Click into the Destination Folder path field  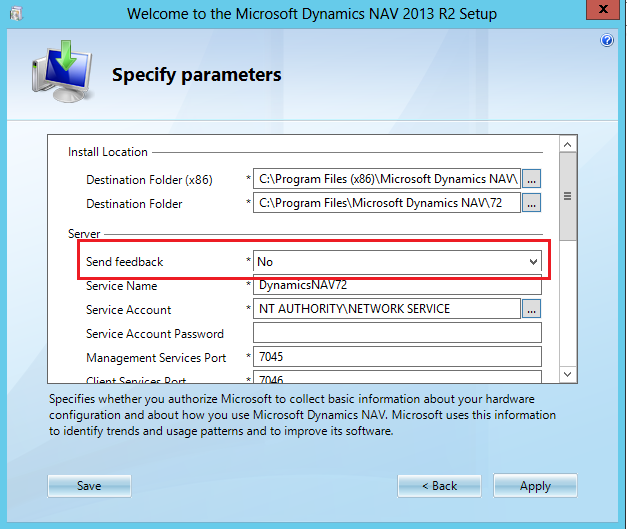(386, 203)
